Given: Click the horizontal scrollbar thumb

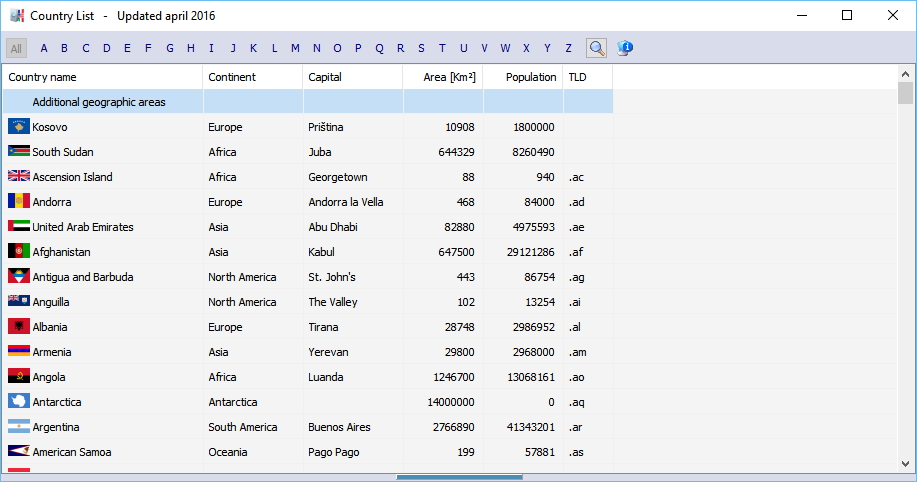Looking at the screenshot, I should click(x=458, y=477).
